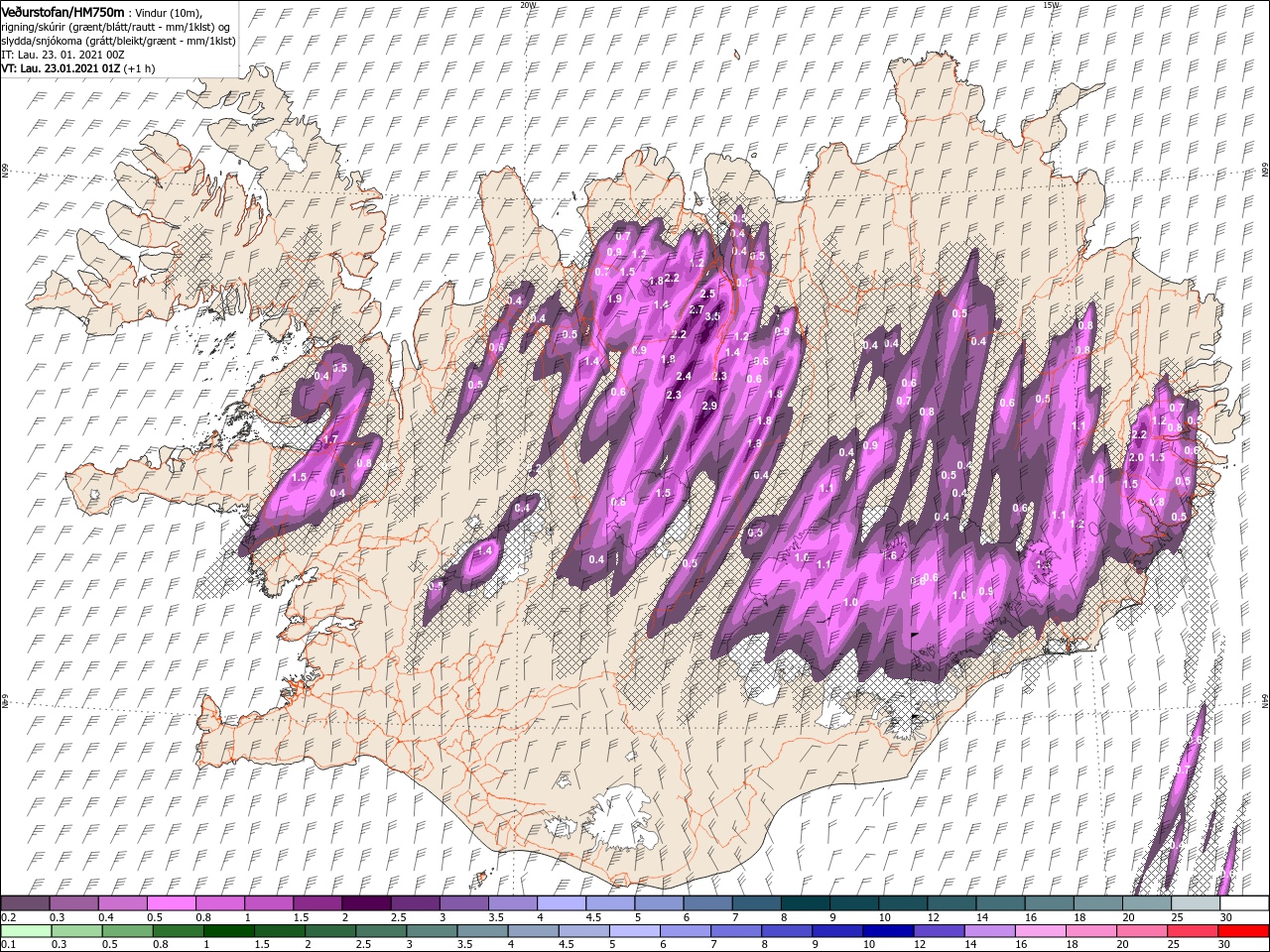Pick upper legend swatch between 1 and 1.5
1270x952 pixels.
click(x=268, y=903)
